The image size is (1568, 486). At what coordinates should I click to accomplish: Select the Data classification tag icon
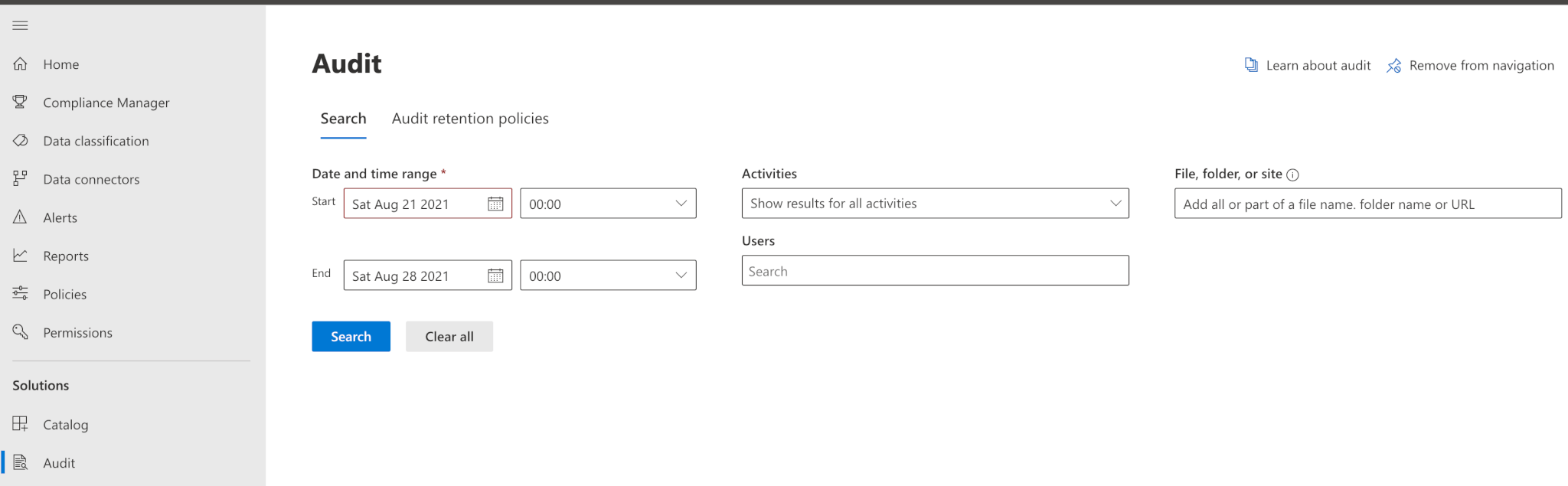(21, 140)
